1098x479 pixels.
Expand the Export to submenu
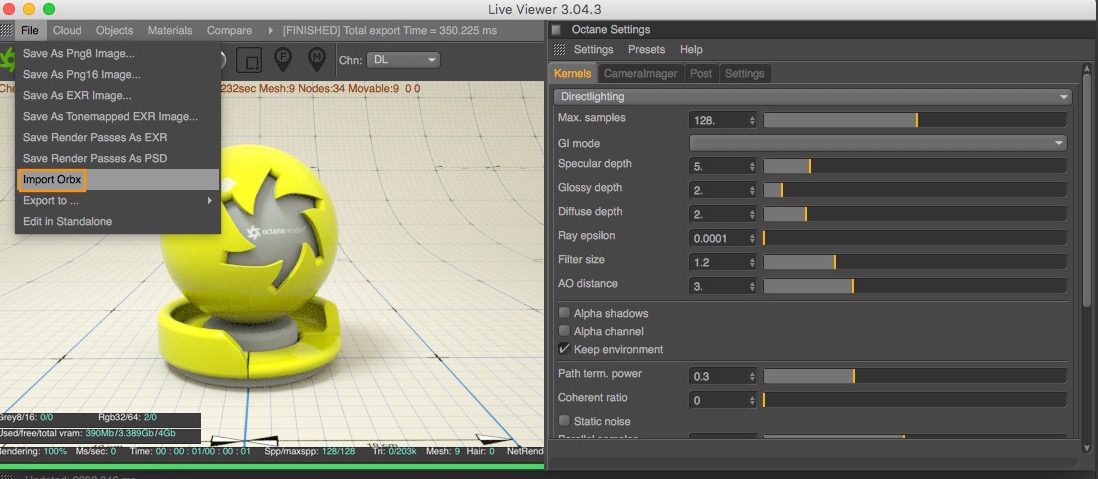pos(118,200)
